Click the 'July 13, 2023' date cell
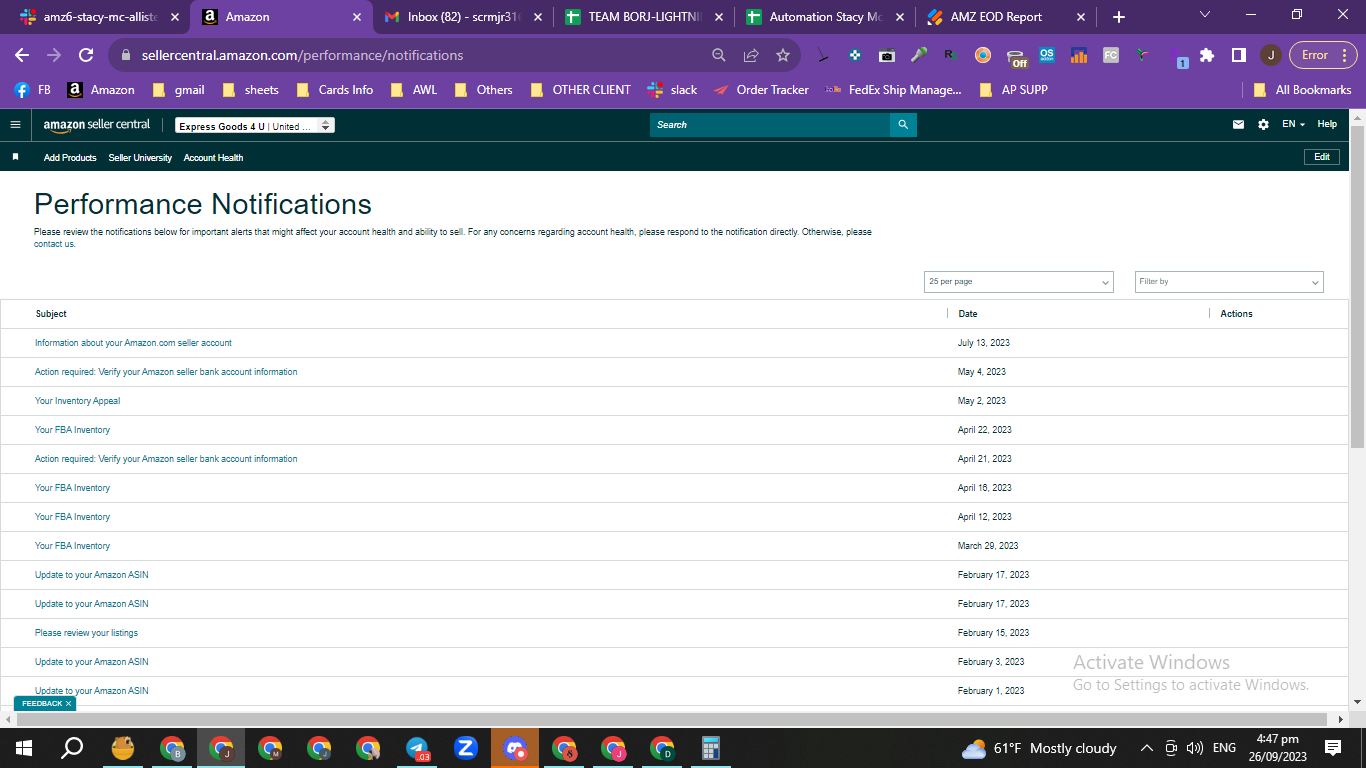The width and height of the screenshot is (1366, 768). [984, 343]
